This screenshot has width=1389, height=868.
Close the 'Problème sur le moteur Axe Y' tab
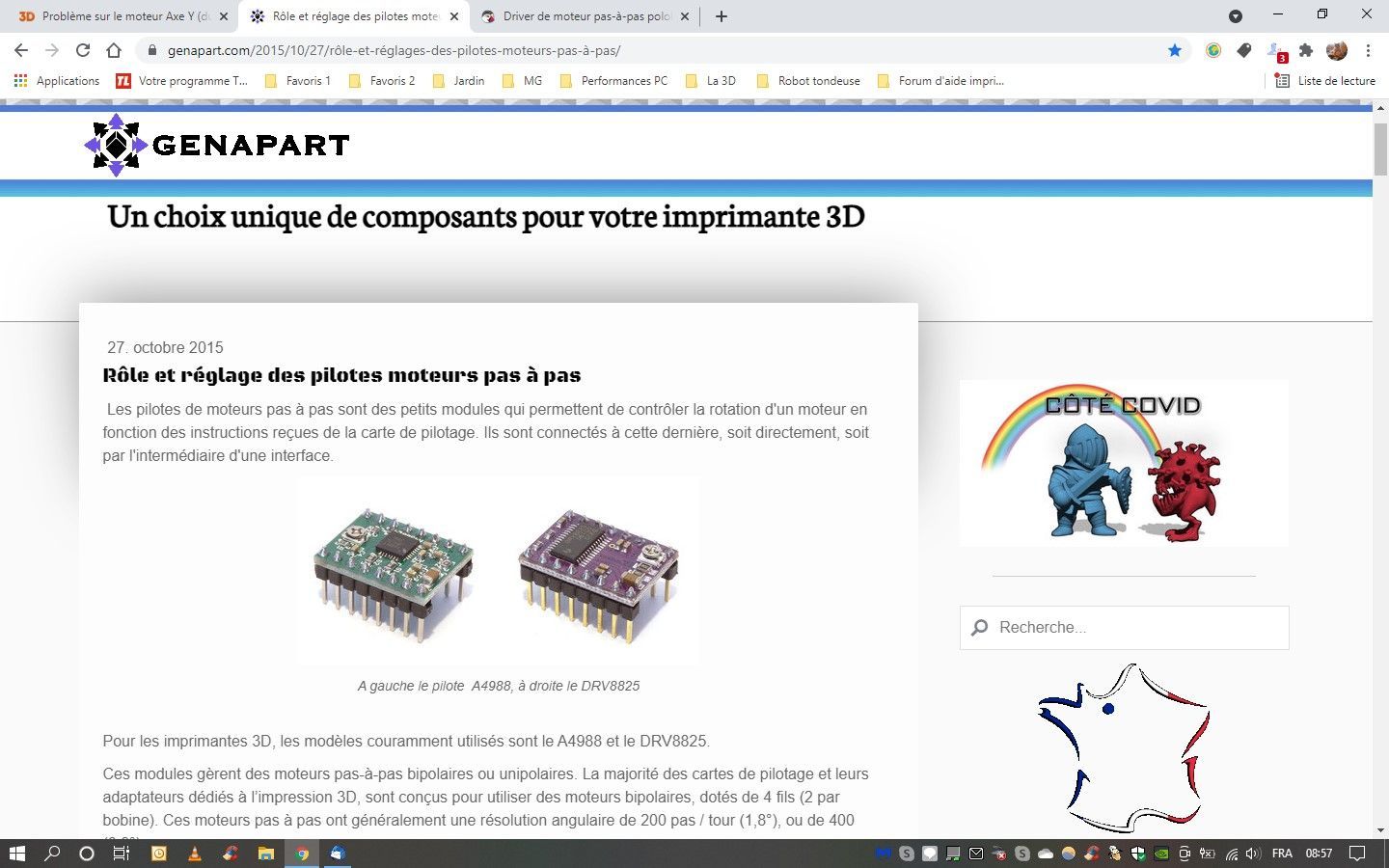point(224,16)
